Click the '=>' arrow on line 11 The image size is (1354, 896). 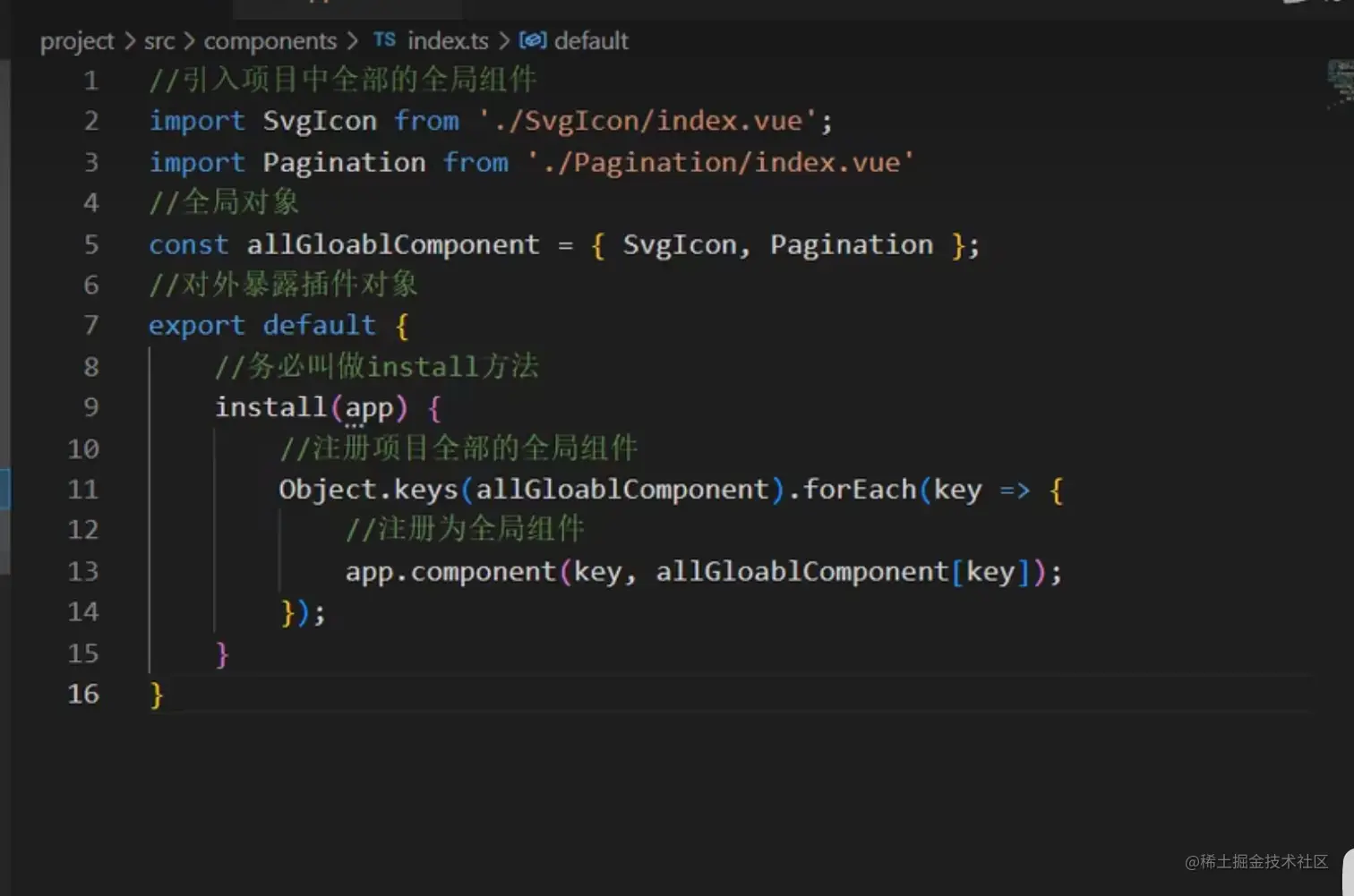1015,491
